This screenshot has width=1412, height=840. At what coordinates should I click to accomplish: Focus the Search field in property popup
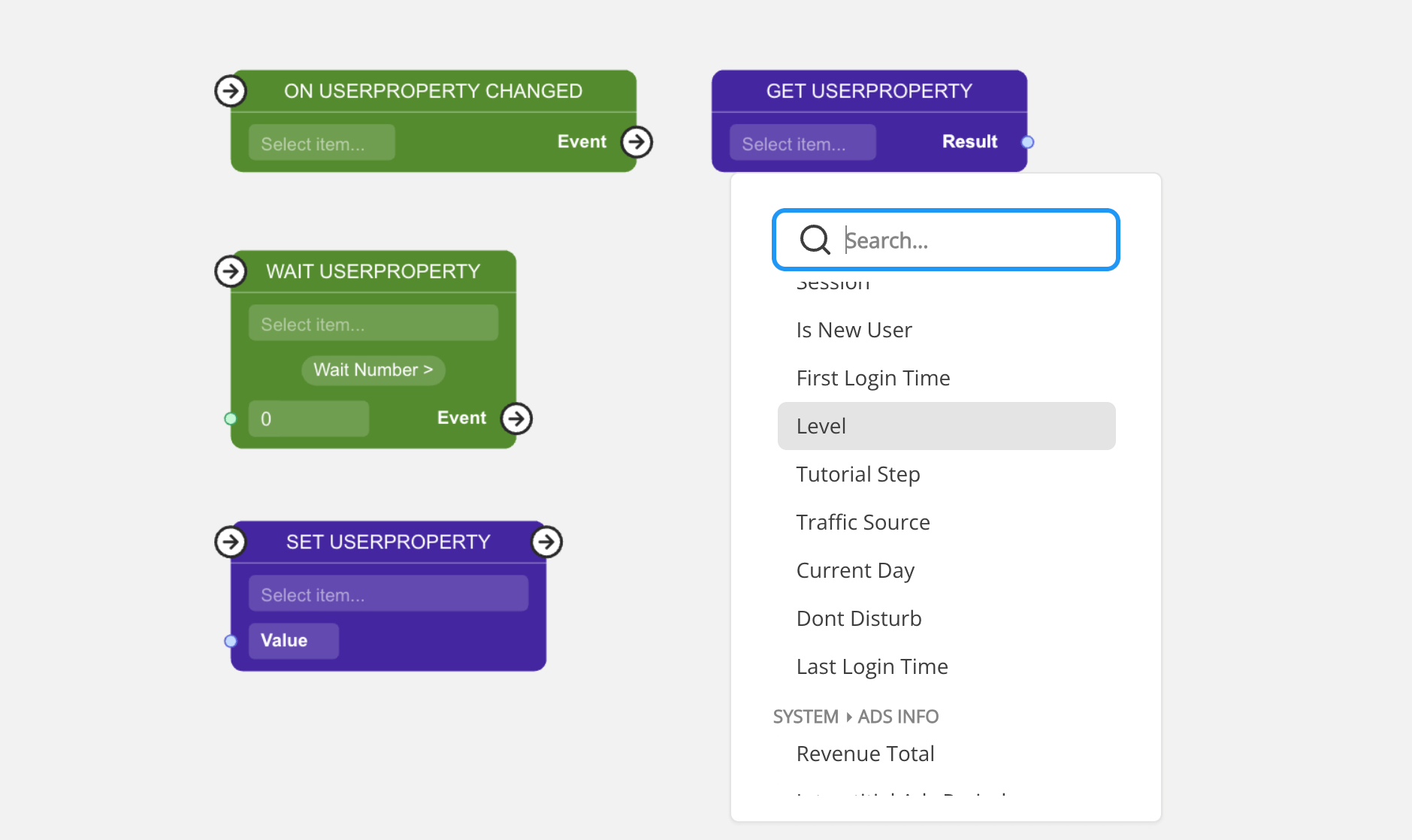(x=969, y=240)
